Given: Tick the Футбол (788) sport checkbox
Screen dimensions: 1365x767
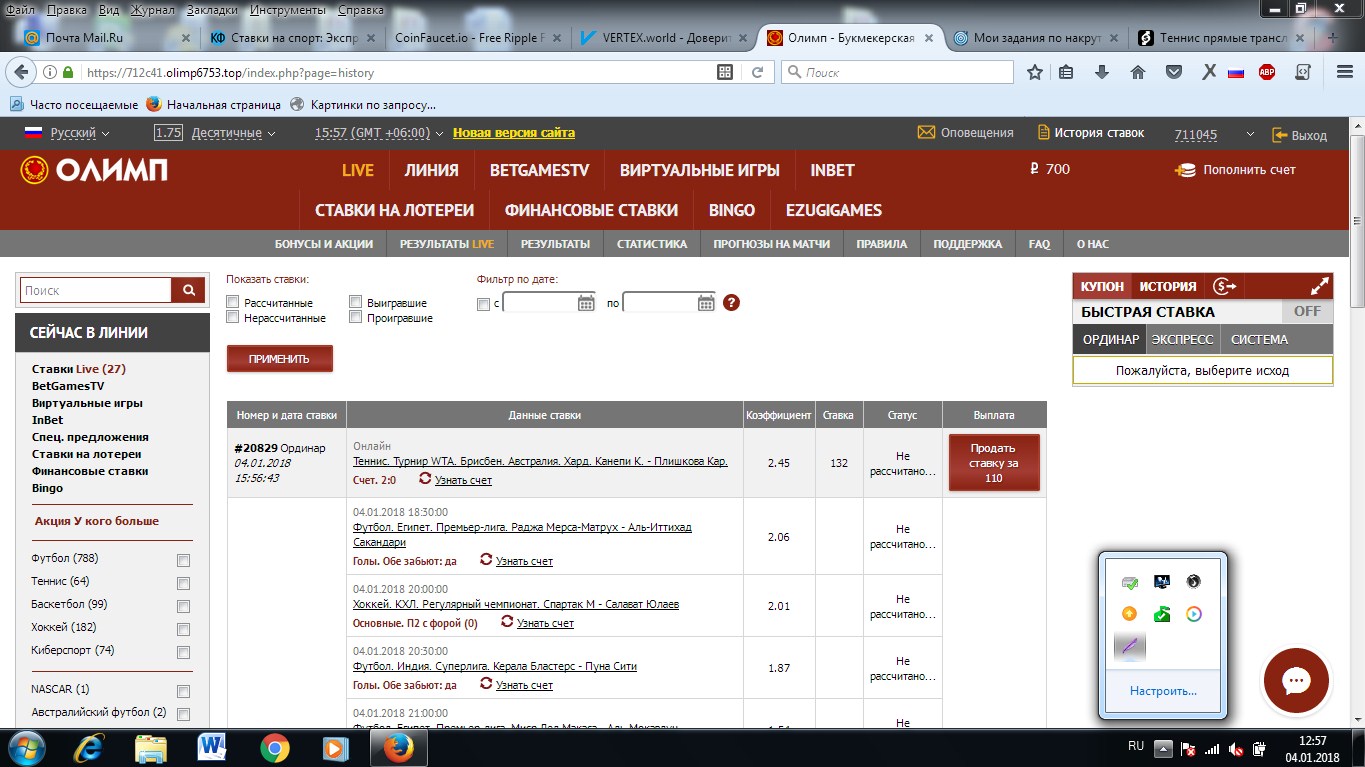Looking at the screenshot, I should (183, 560).
